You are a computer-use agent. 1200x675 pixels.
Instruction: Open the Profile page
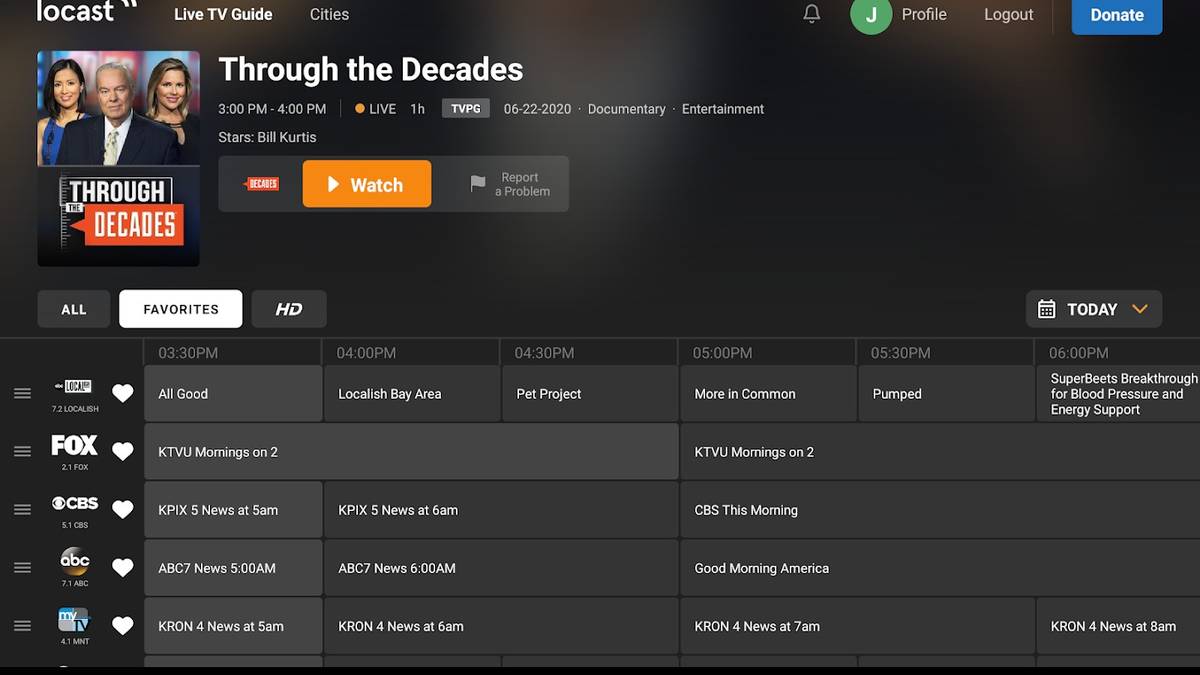click(924, 14)
